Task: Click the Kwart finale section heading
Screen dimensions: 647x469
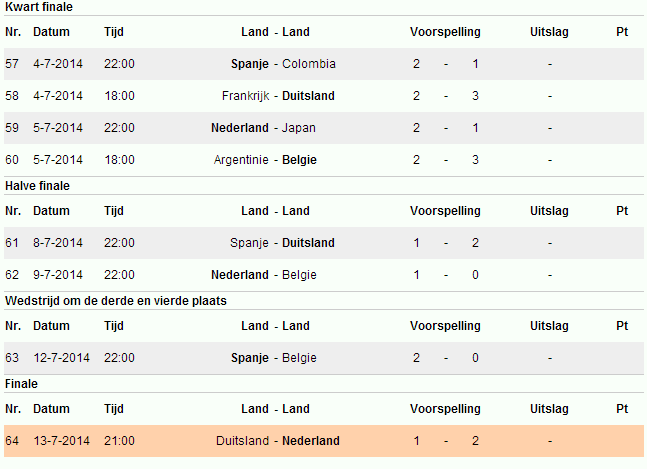Action: point(39,7)
